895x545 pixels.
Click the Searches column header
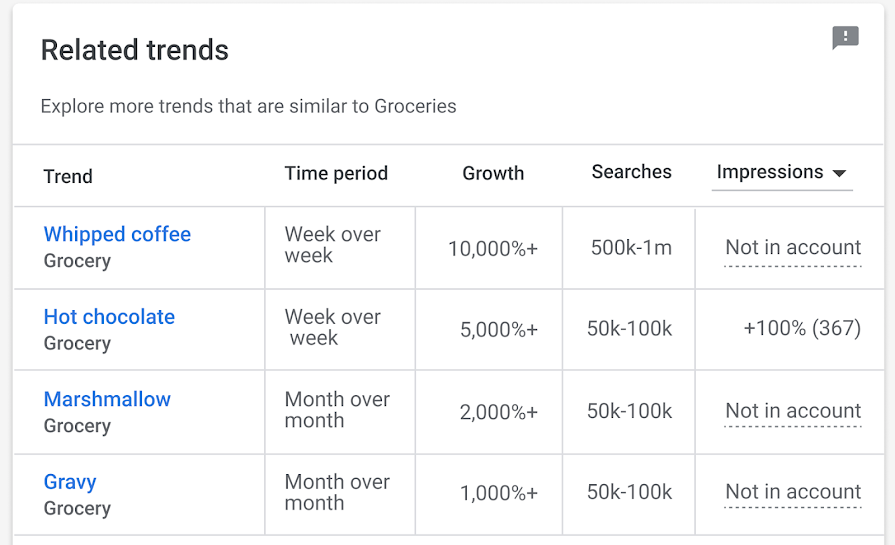click(631, 172)
